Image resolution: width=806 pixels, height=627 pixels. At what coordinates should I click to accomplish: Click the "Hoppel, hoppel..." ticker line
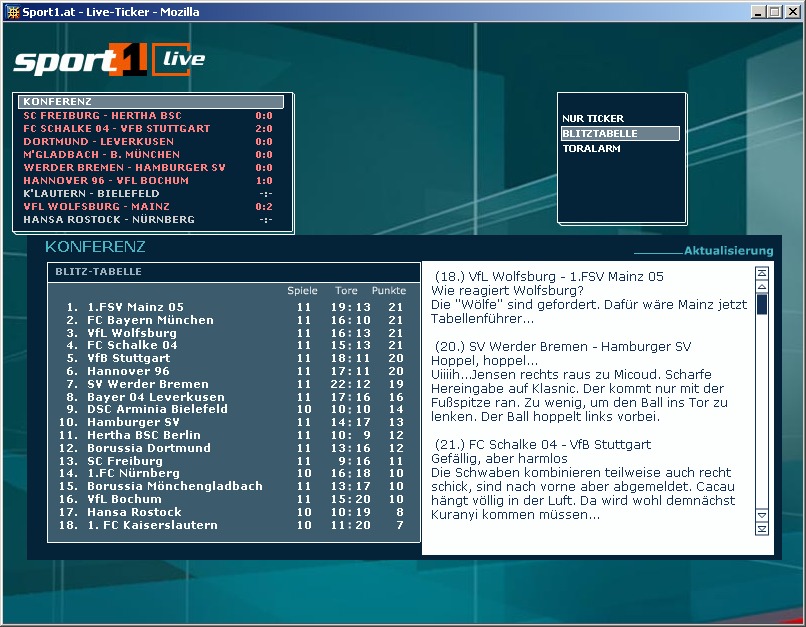pos(484,361)
